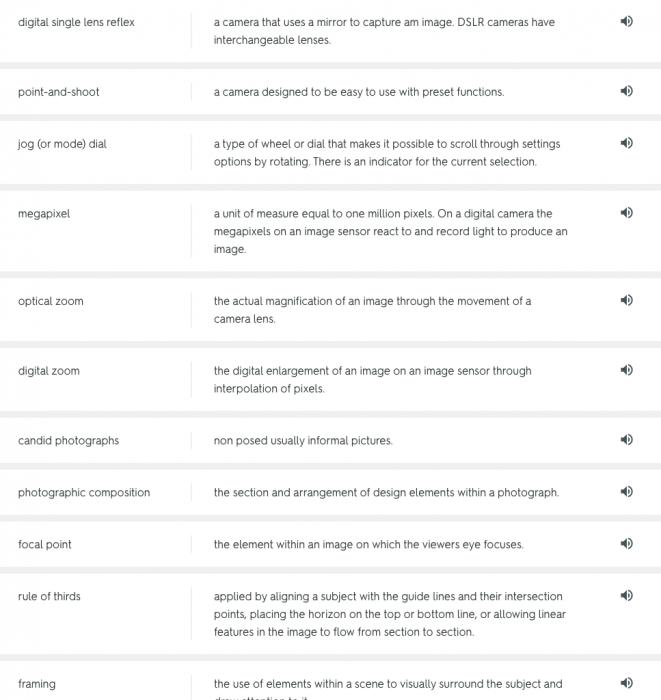
Task: Play audio for rule of thirds
Action: click(x=626, y=597)
